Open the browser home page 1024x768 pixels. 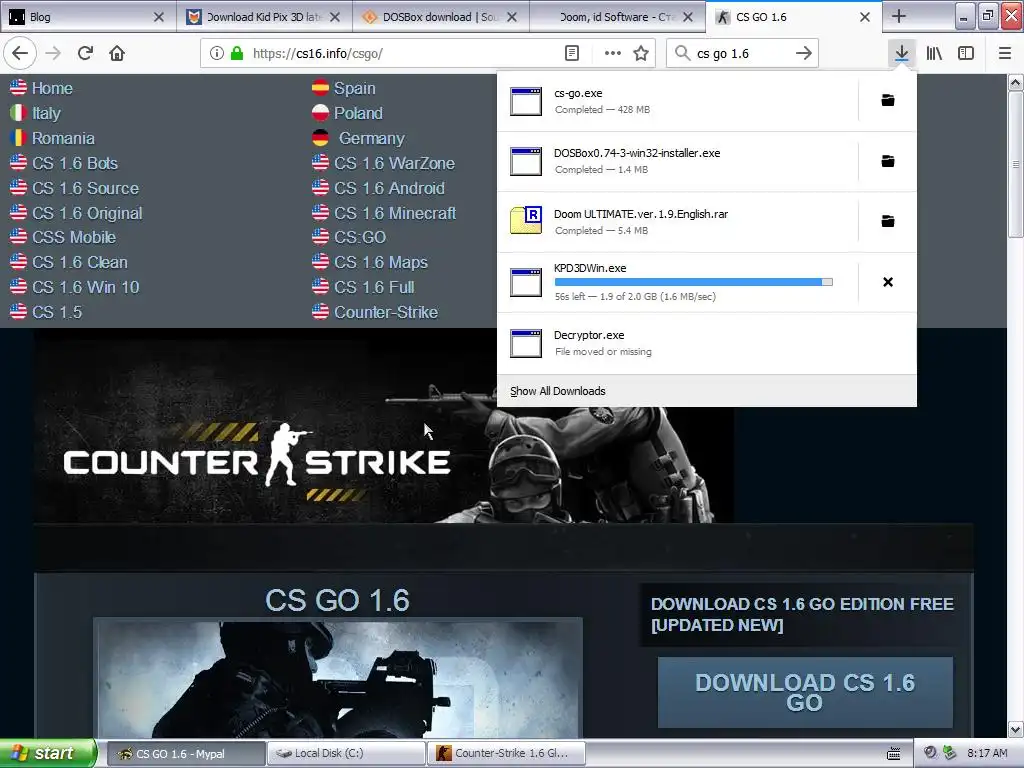click(117, 54)
